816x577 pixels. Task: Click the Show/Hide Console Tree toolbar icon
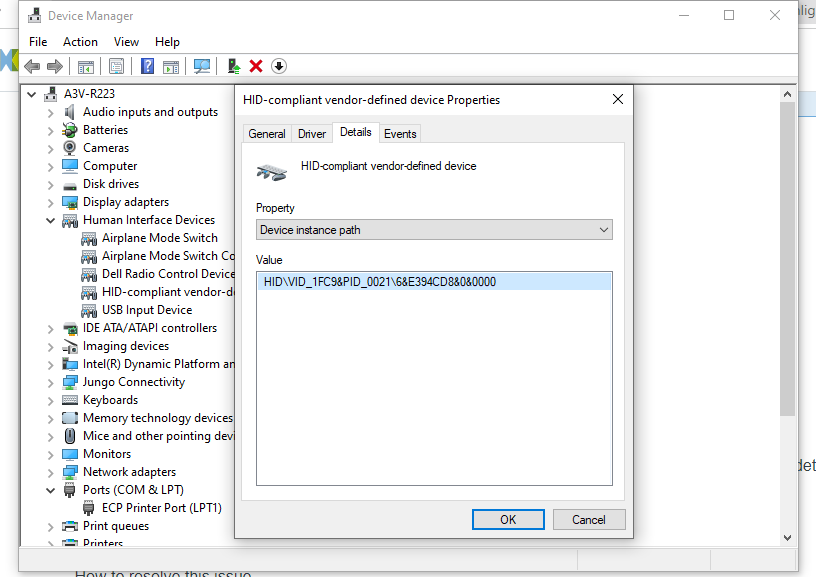click(86, 66)
